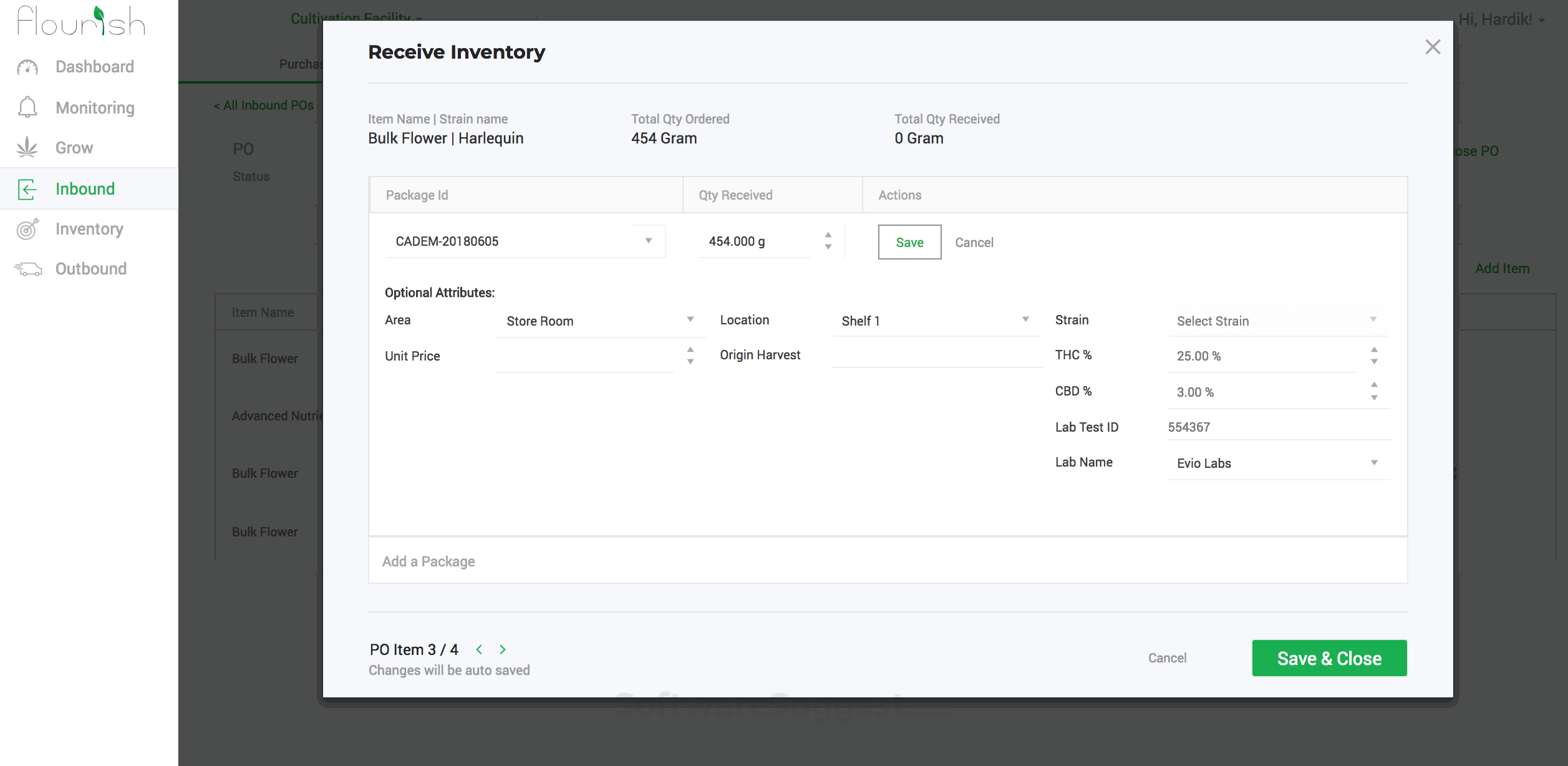Screen dimensions: 1568x766
Task: Open the Grow section icon
Action: (26, 147)
